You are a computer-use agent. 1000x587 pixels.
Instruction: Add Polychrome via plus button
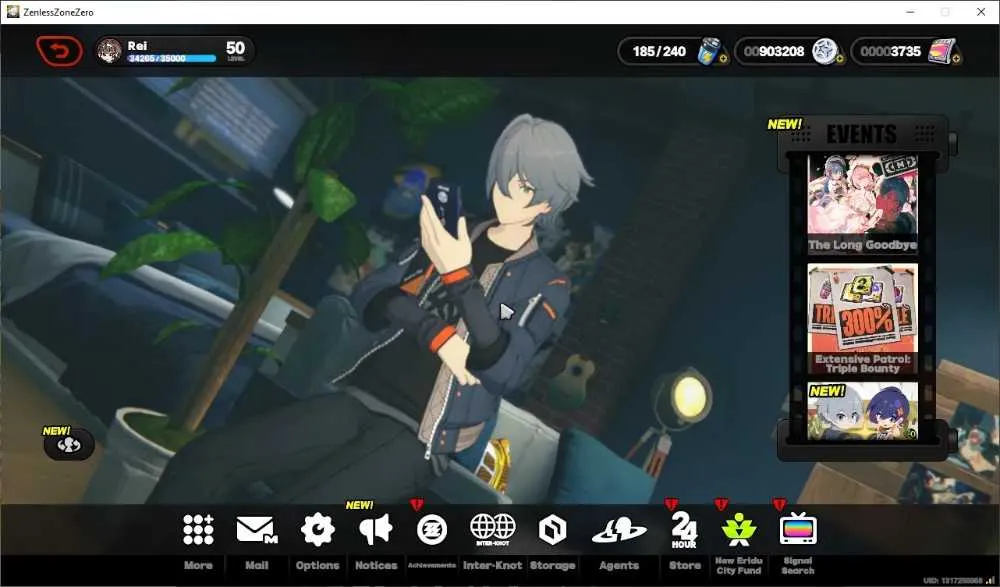(x=956, y=59)
